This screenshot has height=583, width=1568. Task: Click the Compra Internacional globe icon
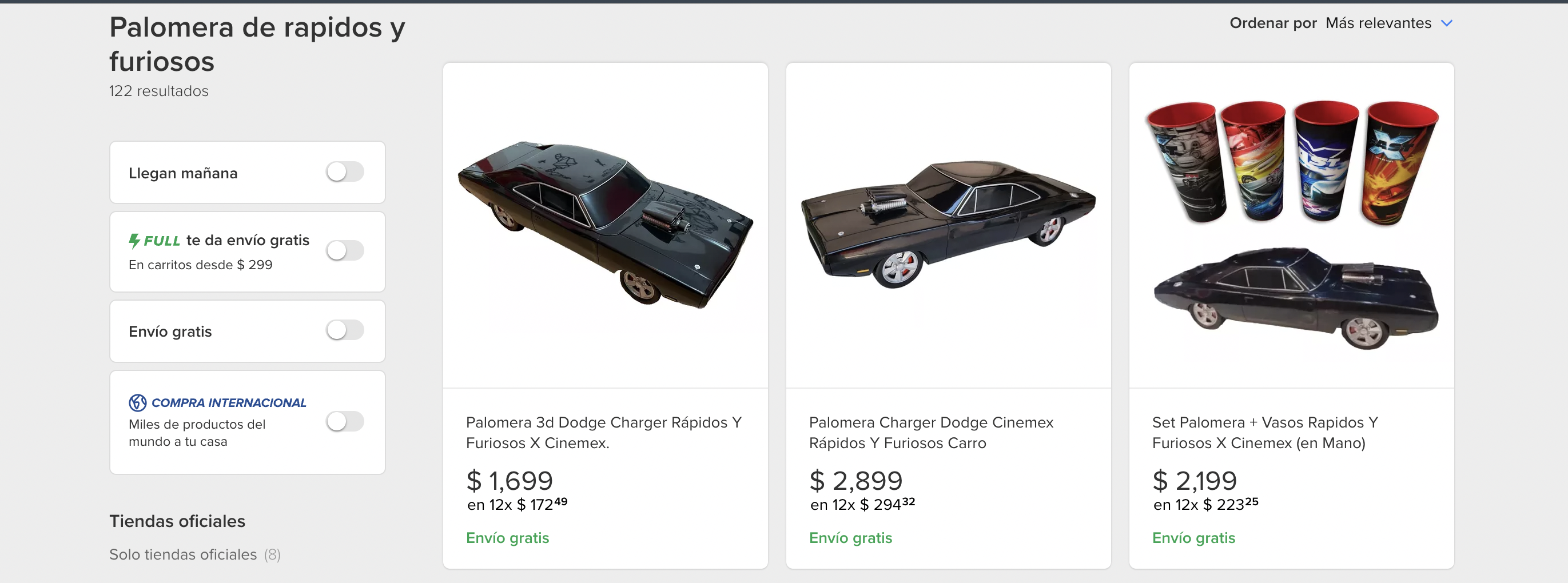pos(138,402)
